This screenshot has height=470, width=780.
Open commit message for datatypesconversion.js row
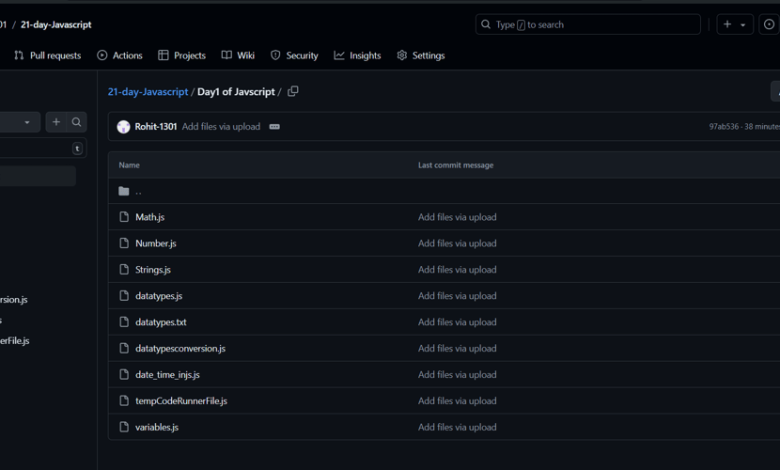click(x=457, y=349)
